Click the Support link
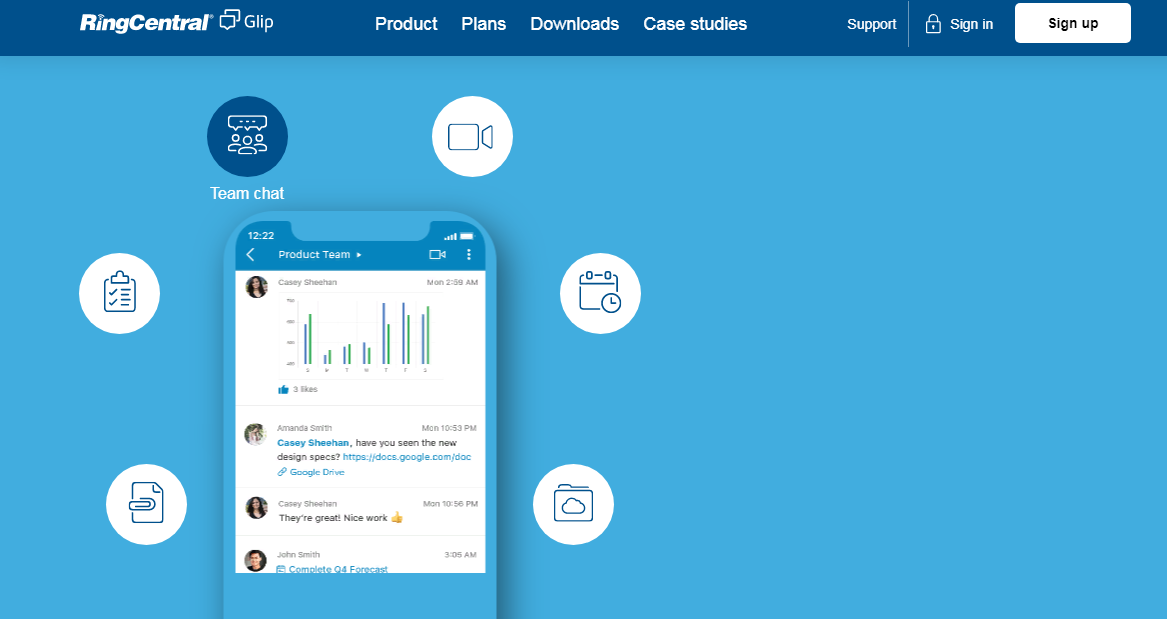This screenshot has width=1167, height=619. [872, 24]
